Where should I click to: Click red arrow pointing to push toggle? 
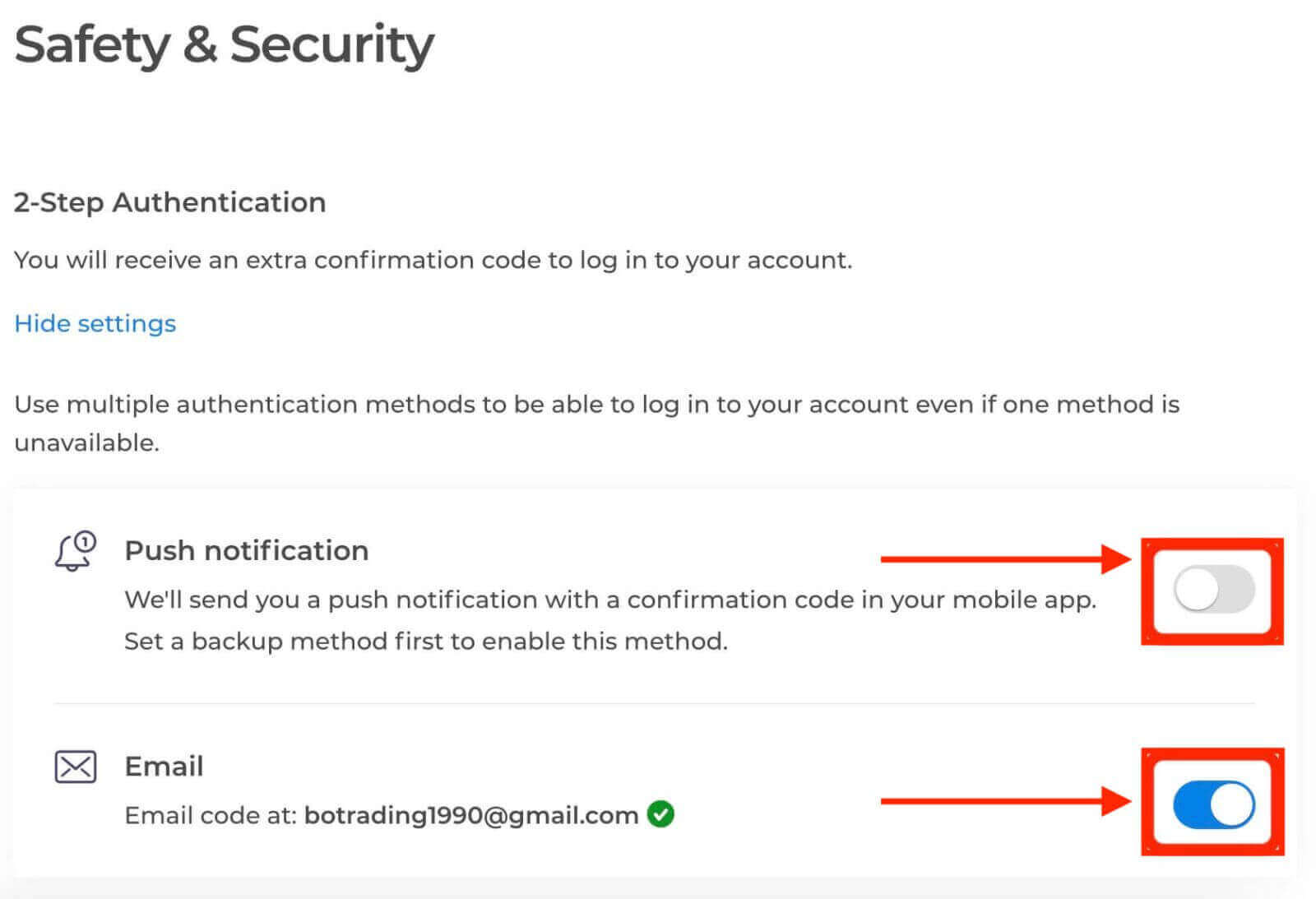click(x=1005, y=559)
